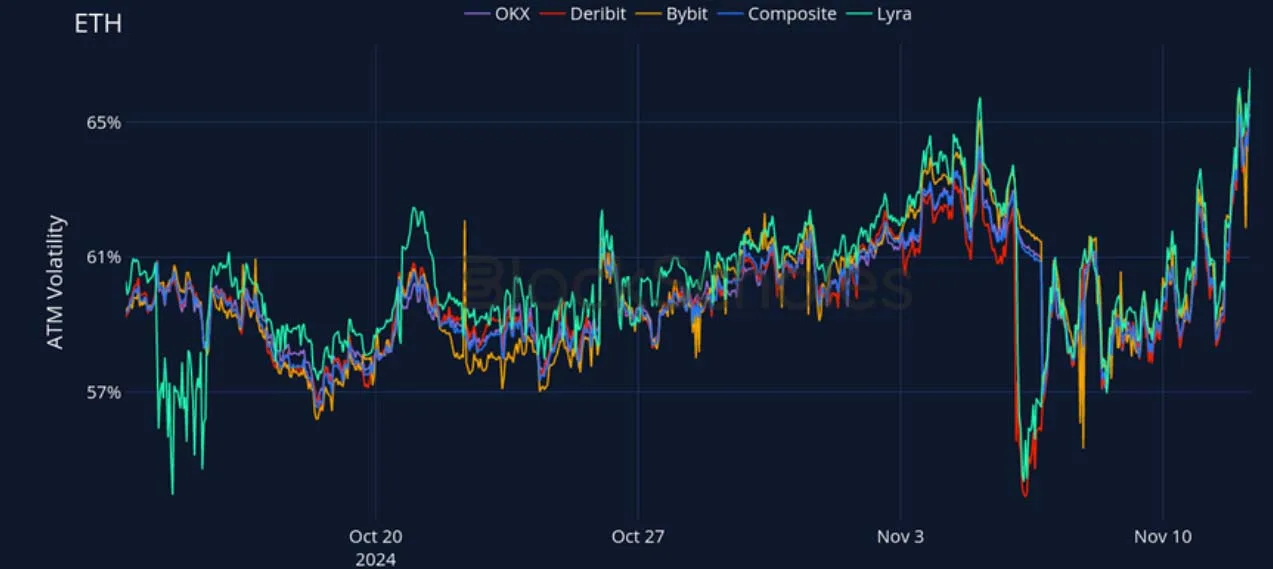Click the Nov 10 x-axis label
The height and width of the screenshot is (569, 1273).
(1163, 537)
